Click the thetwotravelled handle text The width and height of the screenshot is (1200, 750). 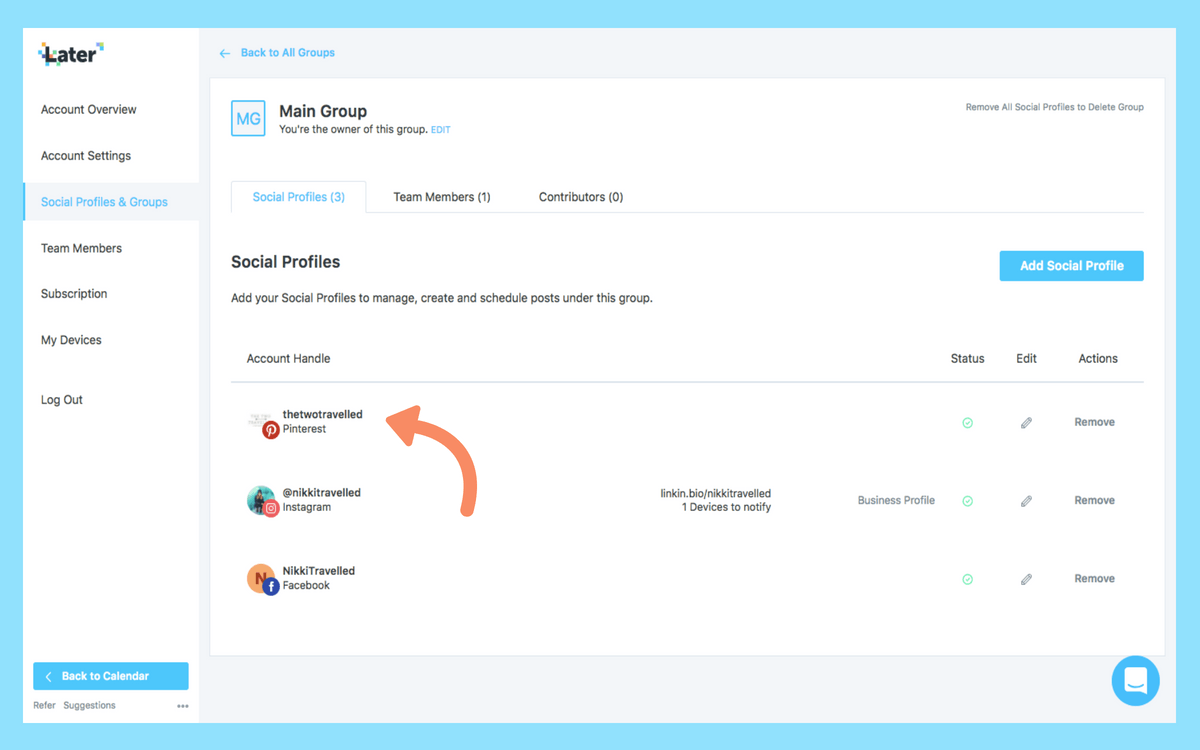click(323, 414)
